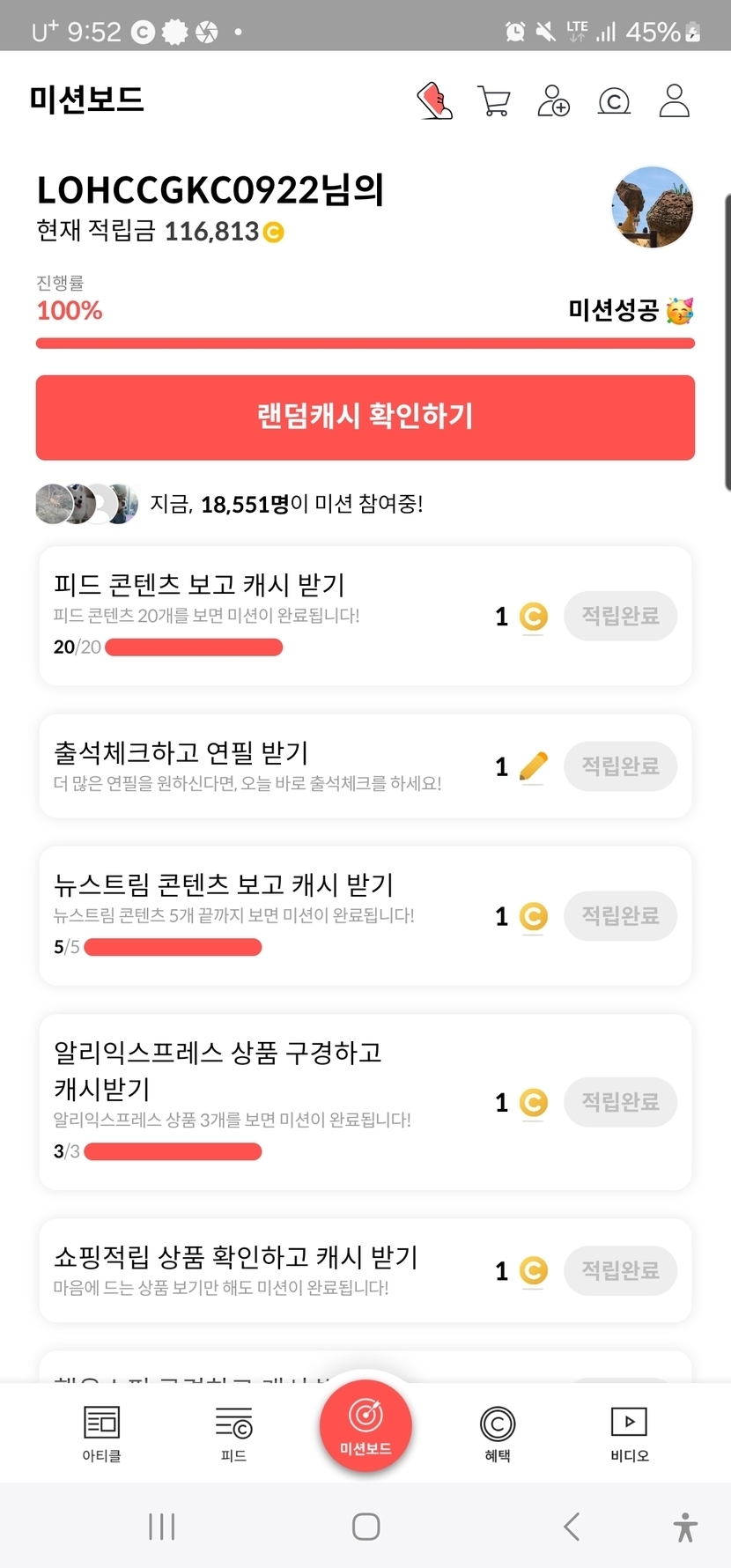Viewport: 731px width, 1568px height.
Task: Tap 적립완료 for 출석체크 mission
Action: (x=620, y=766)
